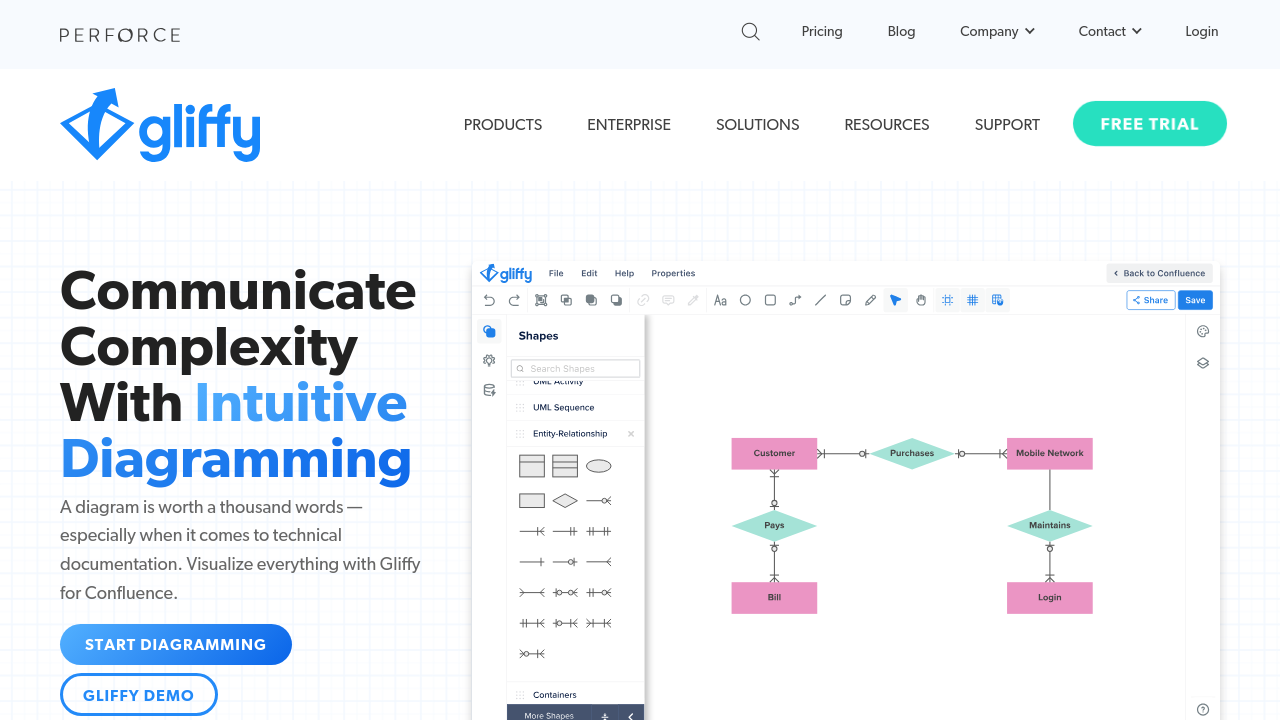Viewport: 1280px width, 720px height.
Task: Click the bring to front icon
Action: click(x=591, y=300)
